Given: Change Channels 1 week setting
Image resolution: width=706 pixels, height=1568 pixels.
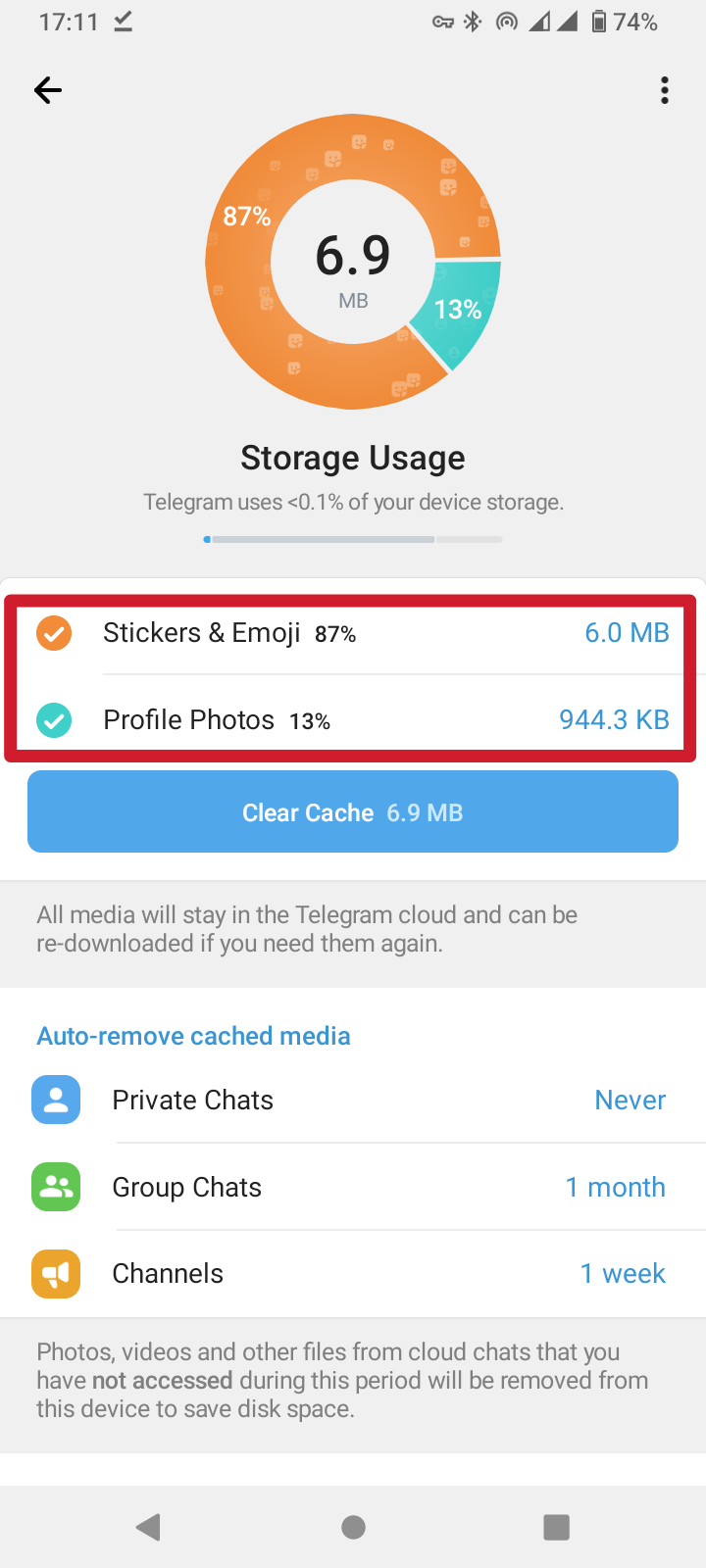Looking at the screenshot, I should coord(623,1273).
